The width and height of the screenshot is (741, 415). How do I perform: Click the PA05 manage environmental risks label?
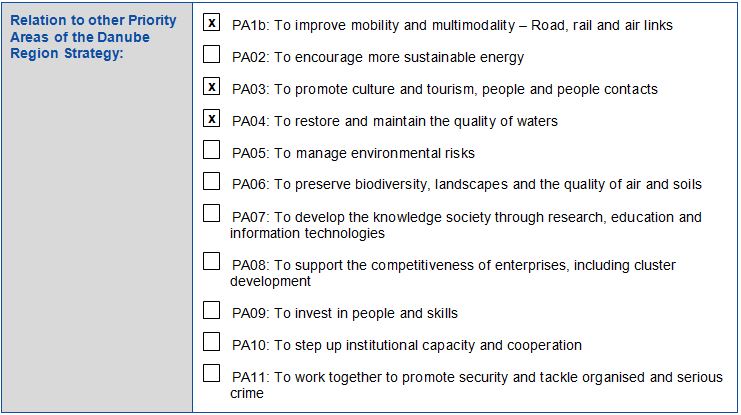(x=353, y=153)
